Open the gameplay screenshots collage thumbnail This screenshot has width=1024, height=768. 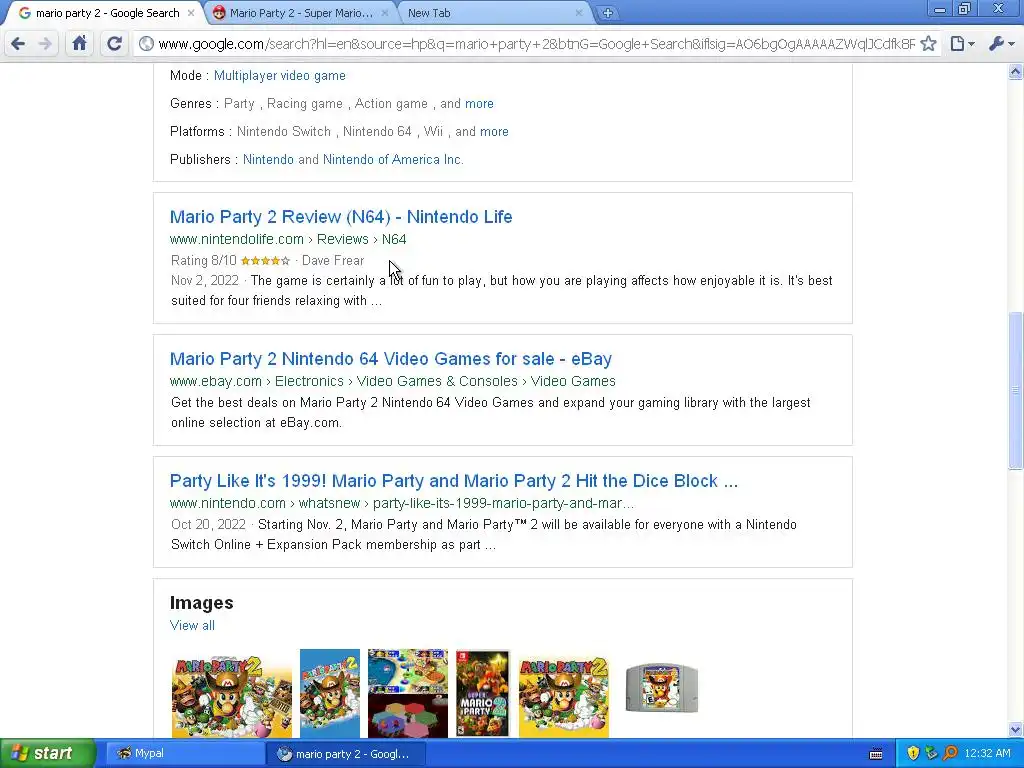pos(408,694)
